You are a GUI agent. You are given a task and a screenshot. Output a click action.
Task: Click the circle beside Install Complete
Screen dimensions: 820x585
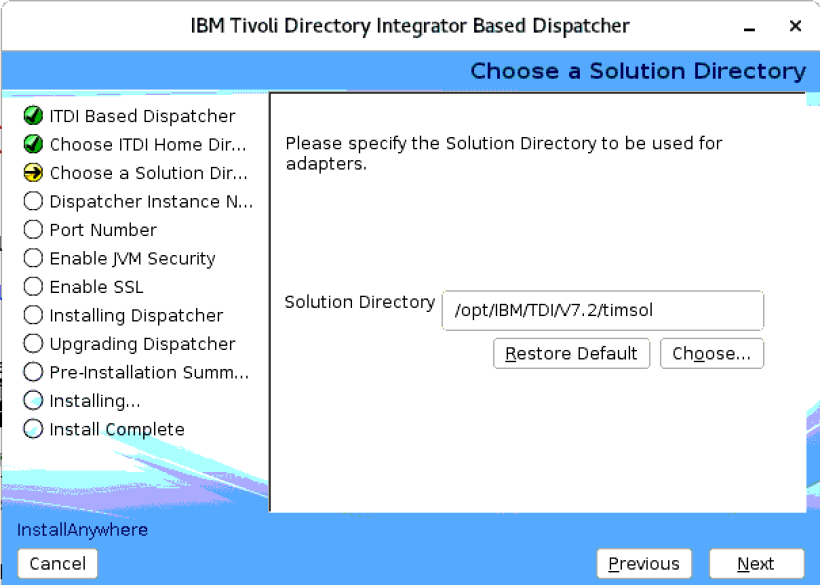[x=33, y=429]
